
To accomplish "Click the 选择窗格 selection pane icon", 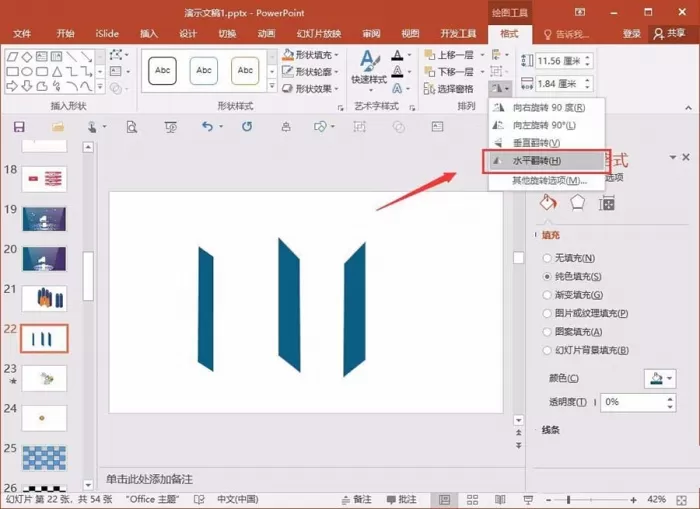I will click(448, 89).
